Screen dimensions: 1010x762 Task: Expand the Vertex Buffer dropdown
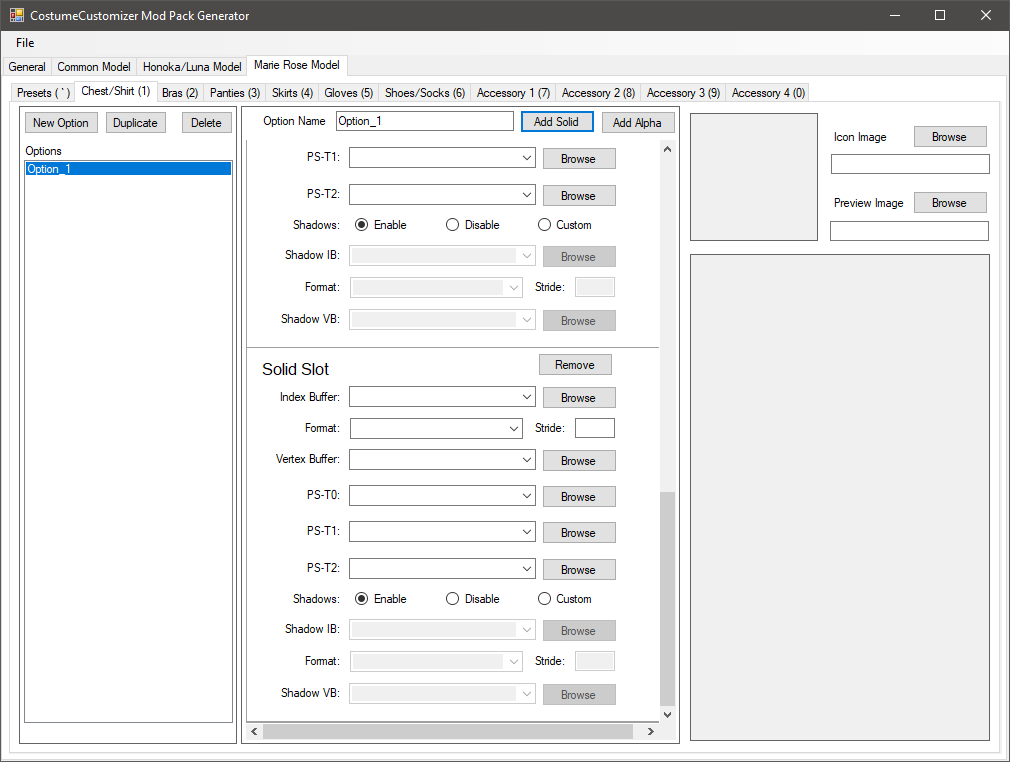click(x=526, y=459)
